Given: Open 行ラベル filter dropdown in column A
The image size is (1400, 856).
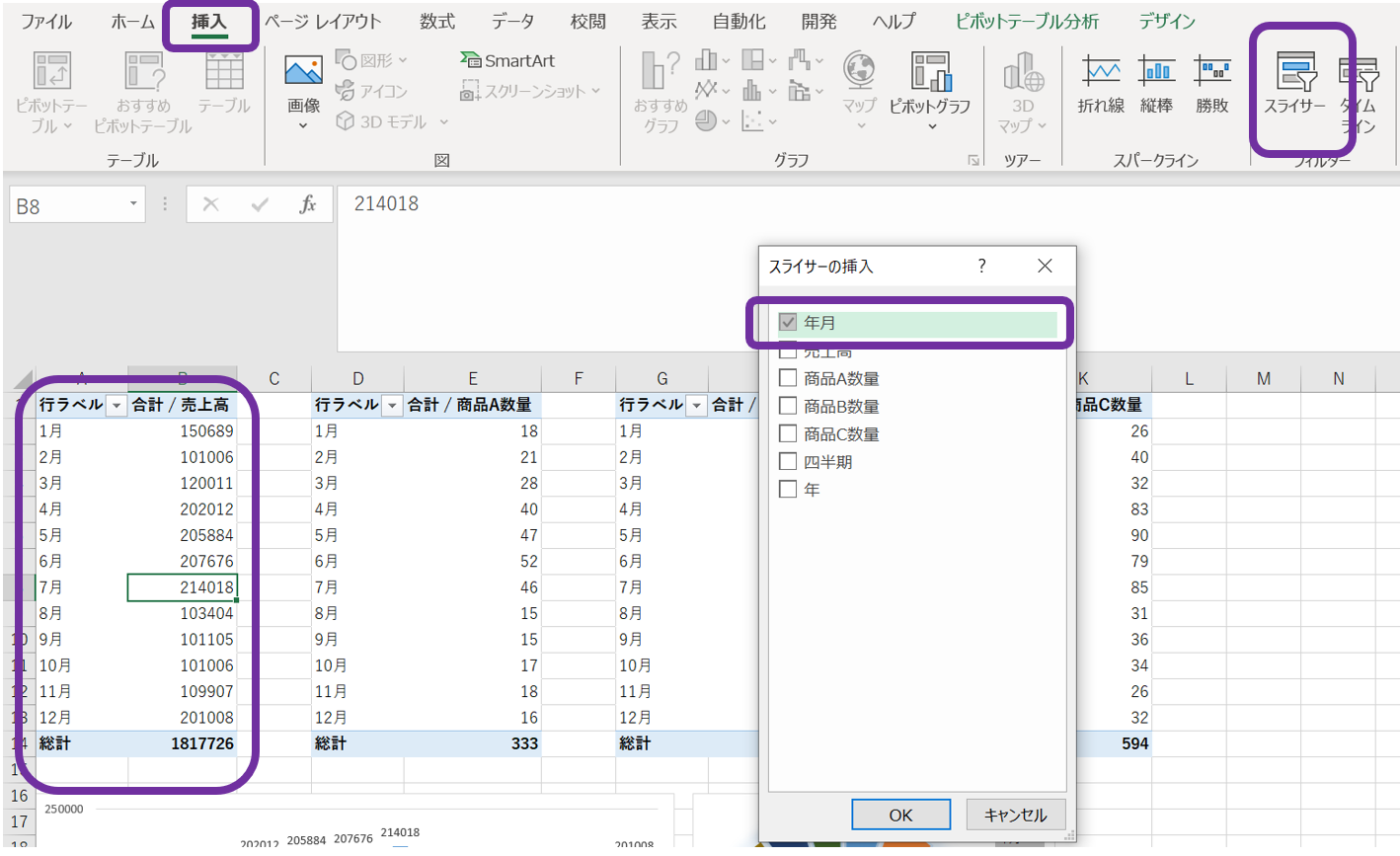Looking at the screenshot, I should coord(117,406).
